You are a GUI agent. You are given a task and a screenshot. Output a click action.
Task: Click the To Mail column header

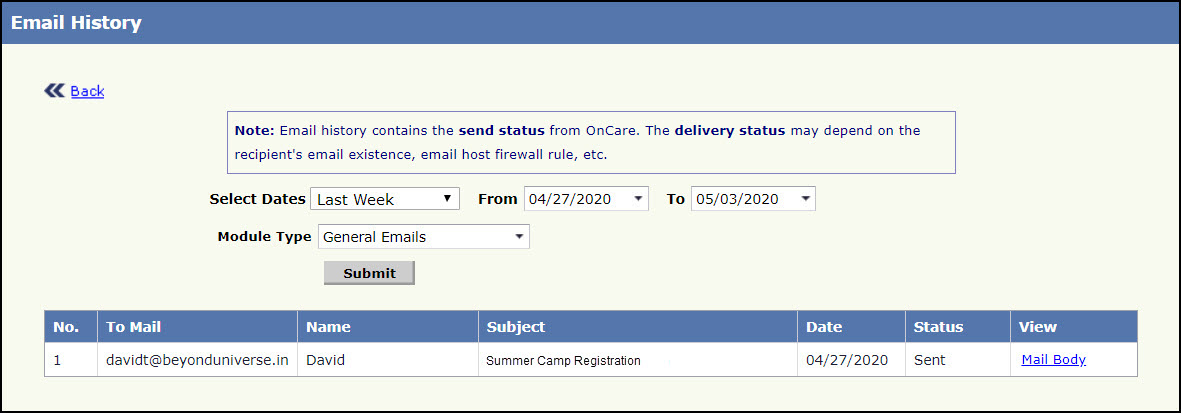coord(134,327)
